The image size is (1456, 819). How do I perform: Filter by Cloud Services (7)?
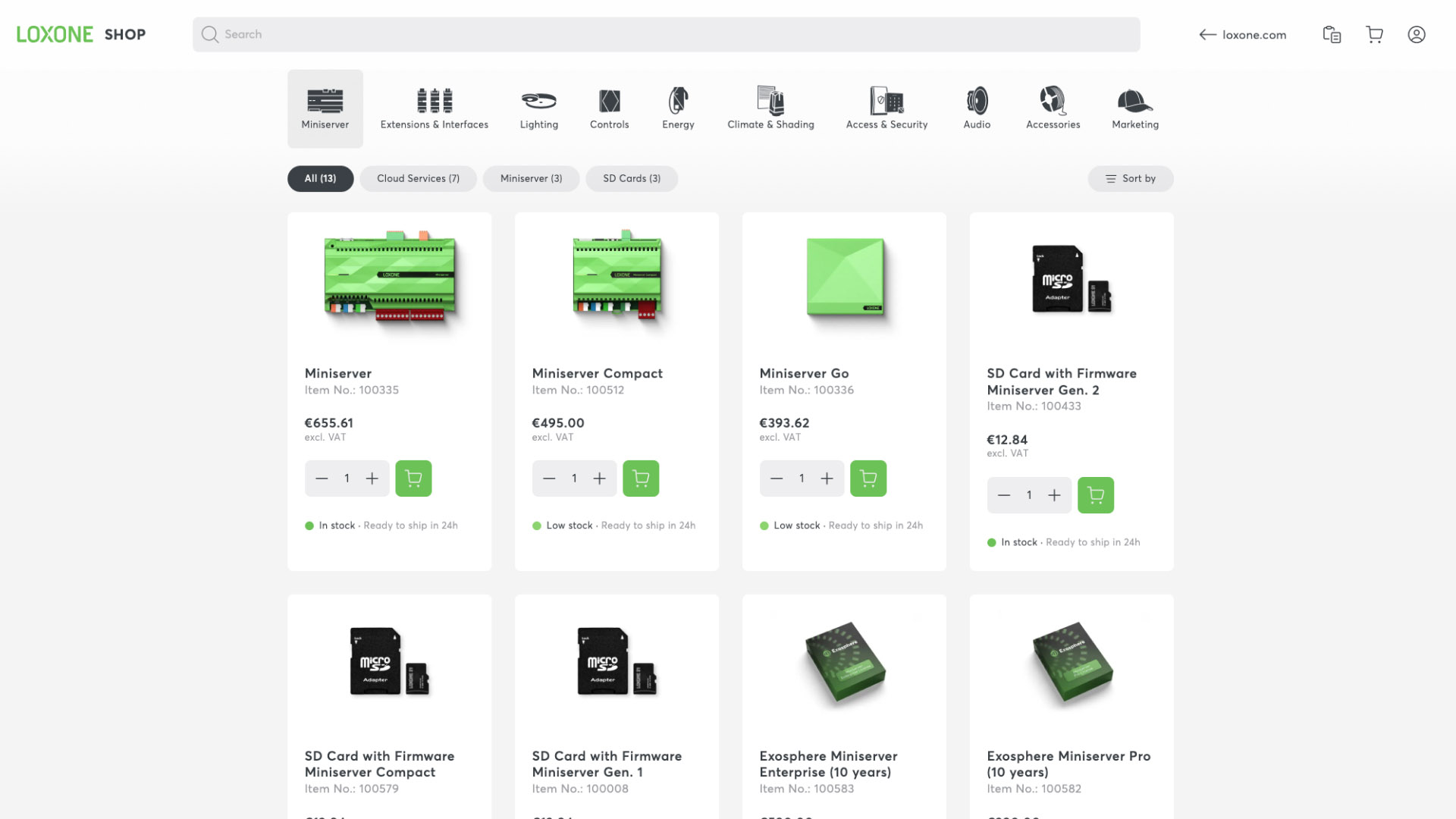(418, 179)
